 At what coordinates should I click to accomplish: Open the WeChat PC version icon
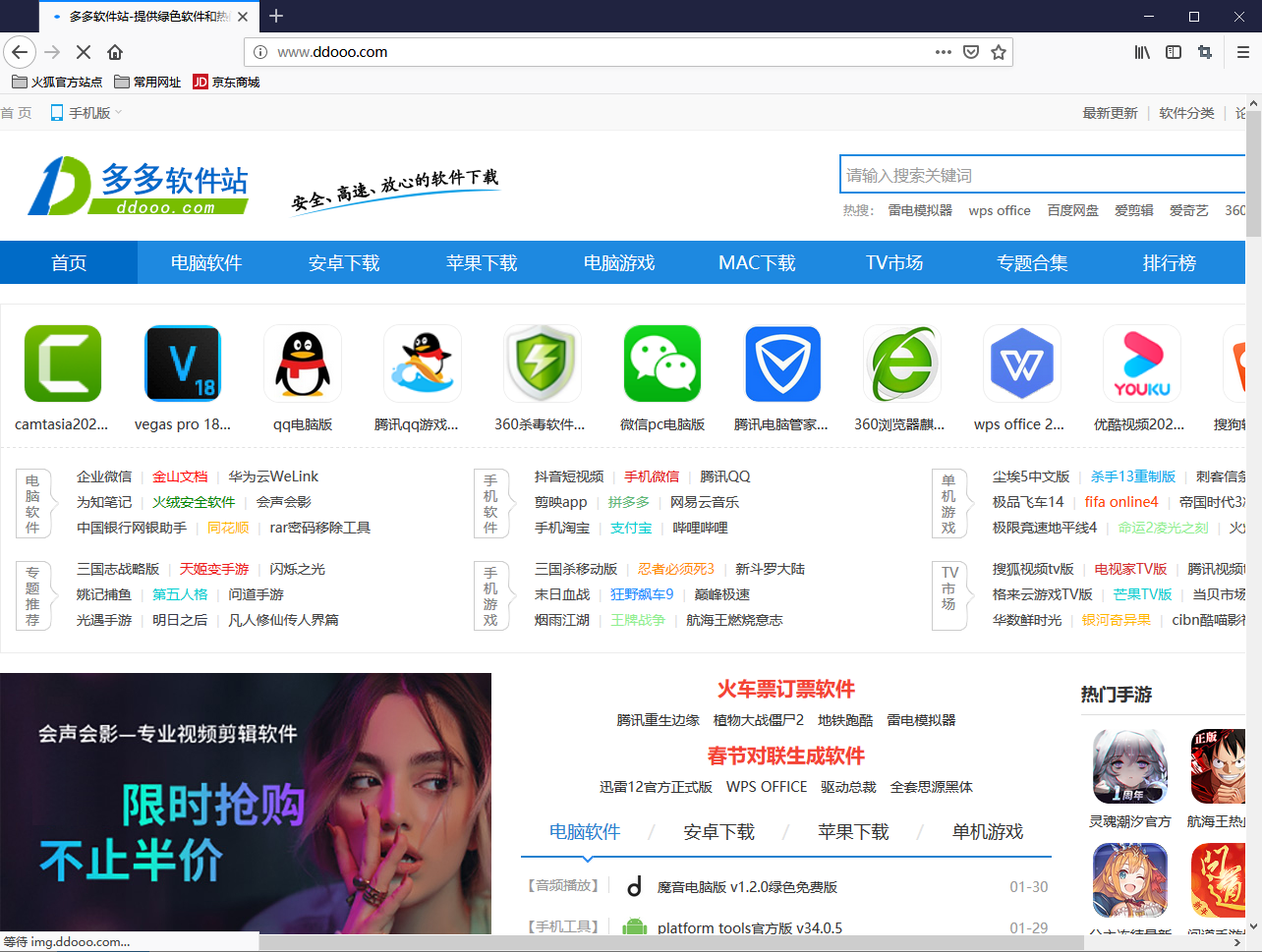662,364
